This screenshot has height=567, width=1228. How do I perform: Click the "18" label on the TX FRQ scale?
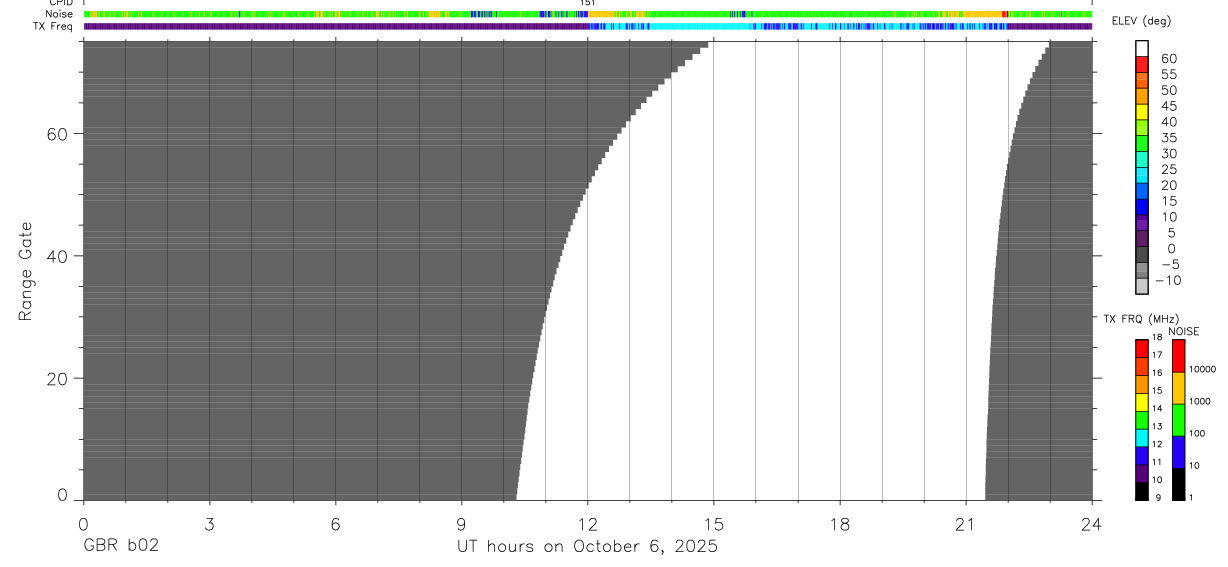point(1157,338)
